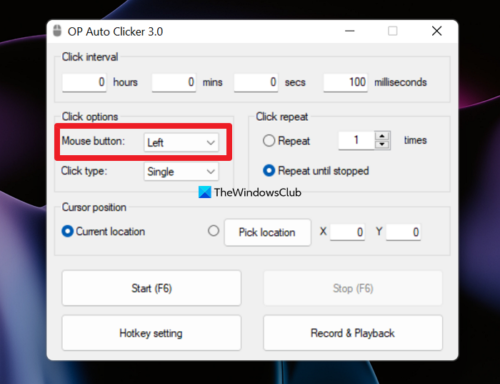Viewport: 500px width, 384px height.
Task: Open the Click type dropdown
Action: pyautogui.click(x=181, y=172)
